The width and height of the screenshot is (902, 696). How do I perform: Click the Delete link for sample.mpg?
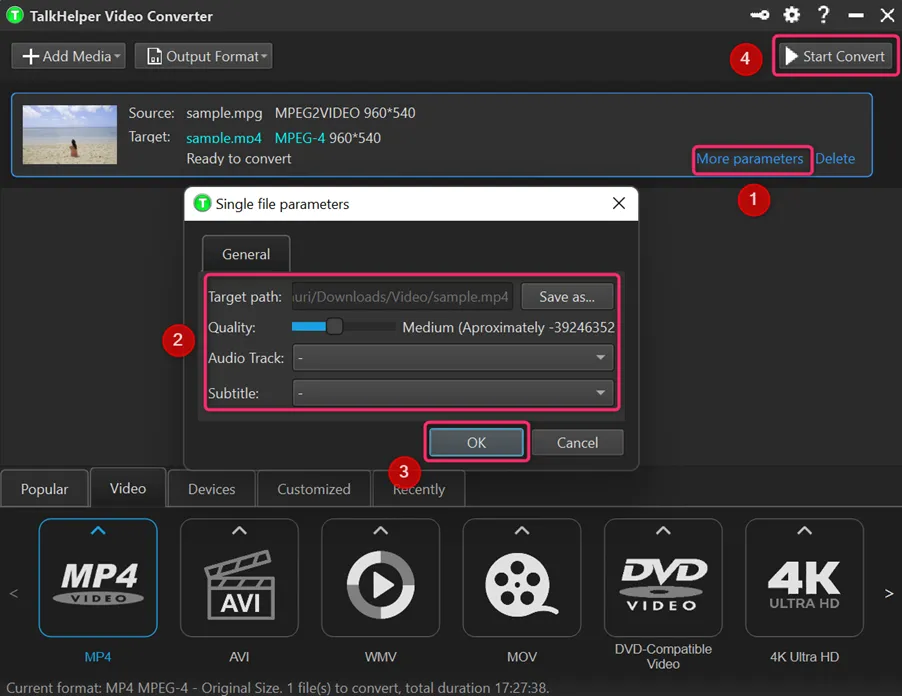coord(835,159)
